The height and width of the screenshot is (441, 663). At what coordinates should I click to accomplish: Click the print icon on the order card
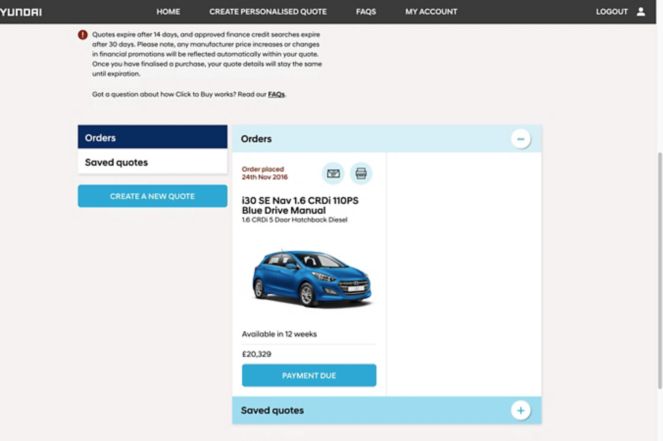[361, 173]
